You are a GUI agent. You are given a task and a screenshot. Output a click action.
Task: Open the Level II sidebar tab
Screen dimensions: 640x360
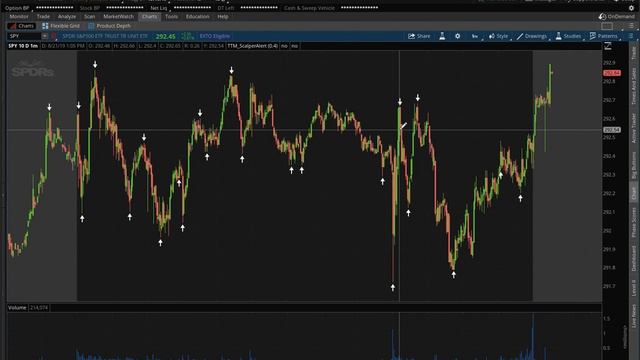(633, 288)
